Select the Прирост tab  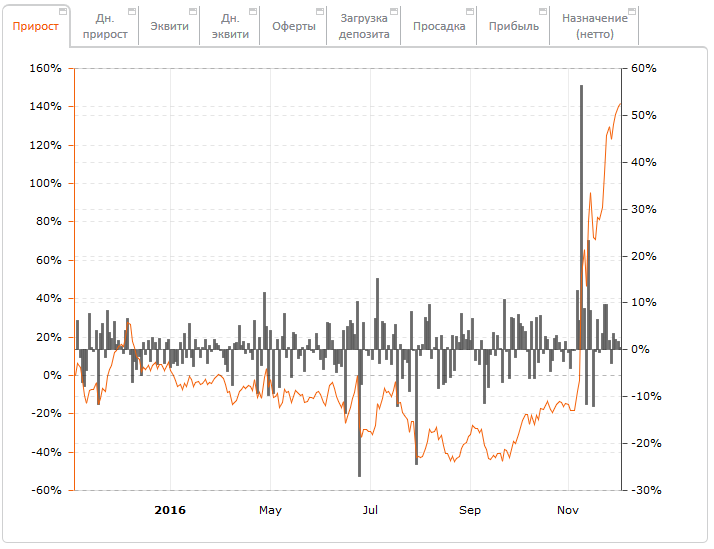[35, 27]
